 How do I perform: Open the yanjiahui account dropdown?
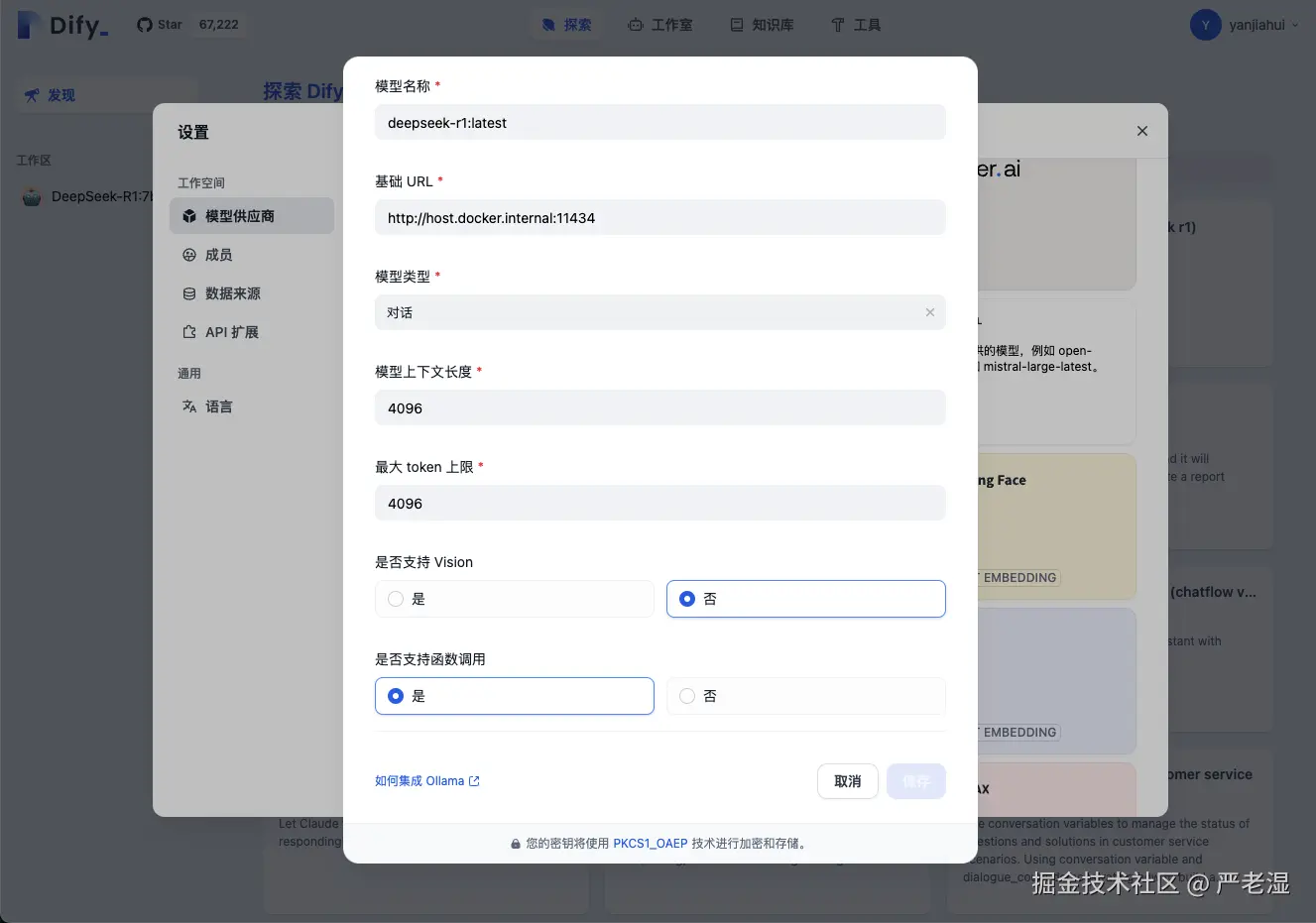click(1245, 25)
